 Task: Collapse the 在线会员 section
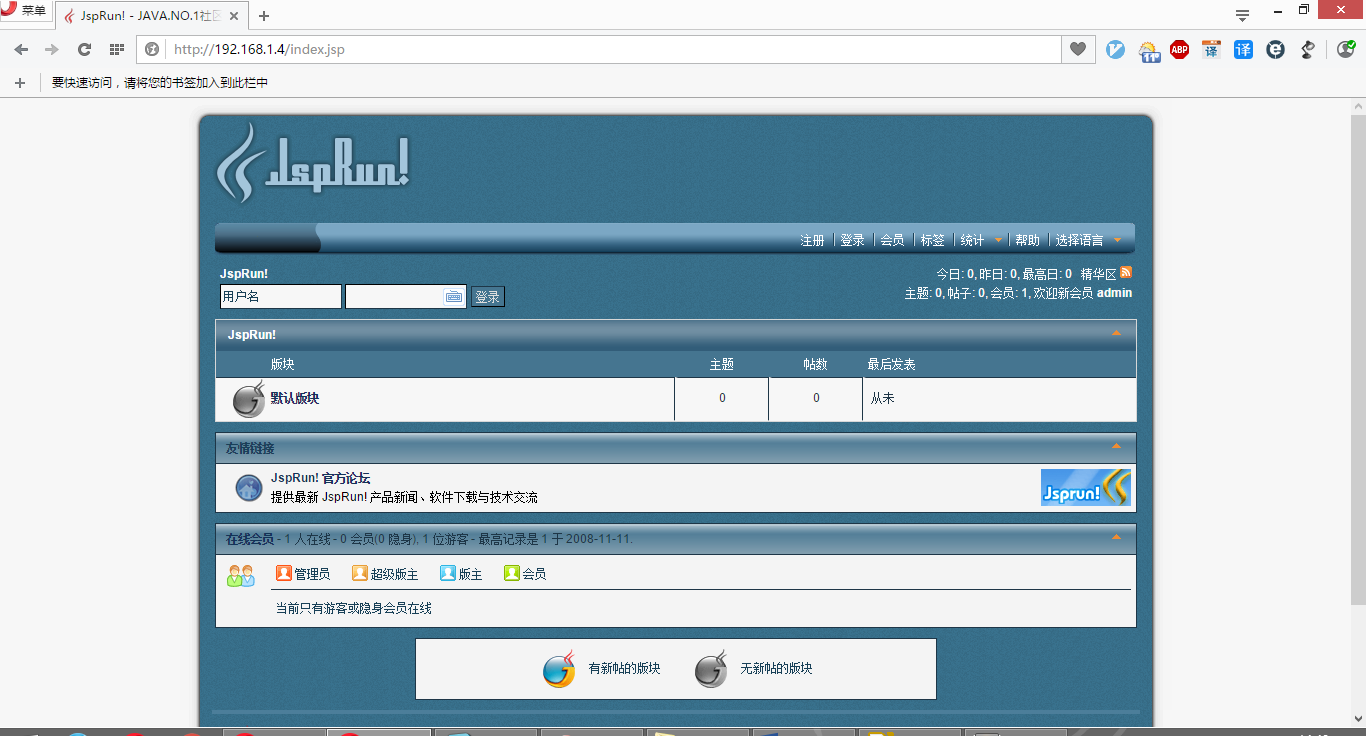click(x=1117, y=537)
